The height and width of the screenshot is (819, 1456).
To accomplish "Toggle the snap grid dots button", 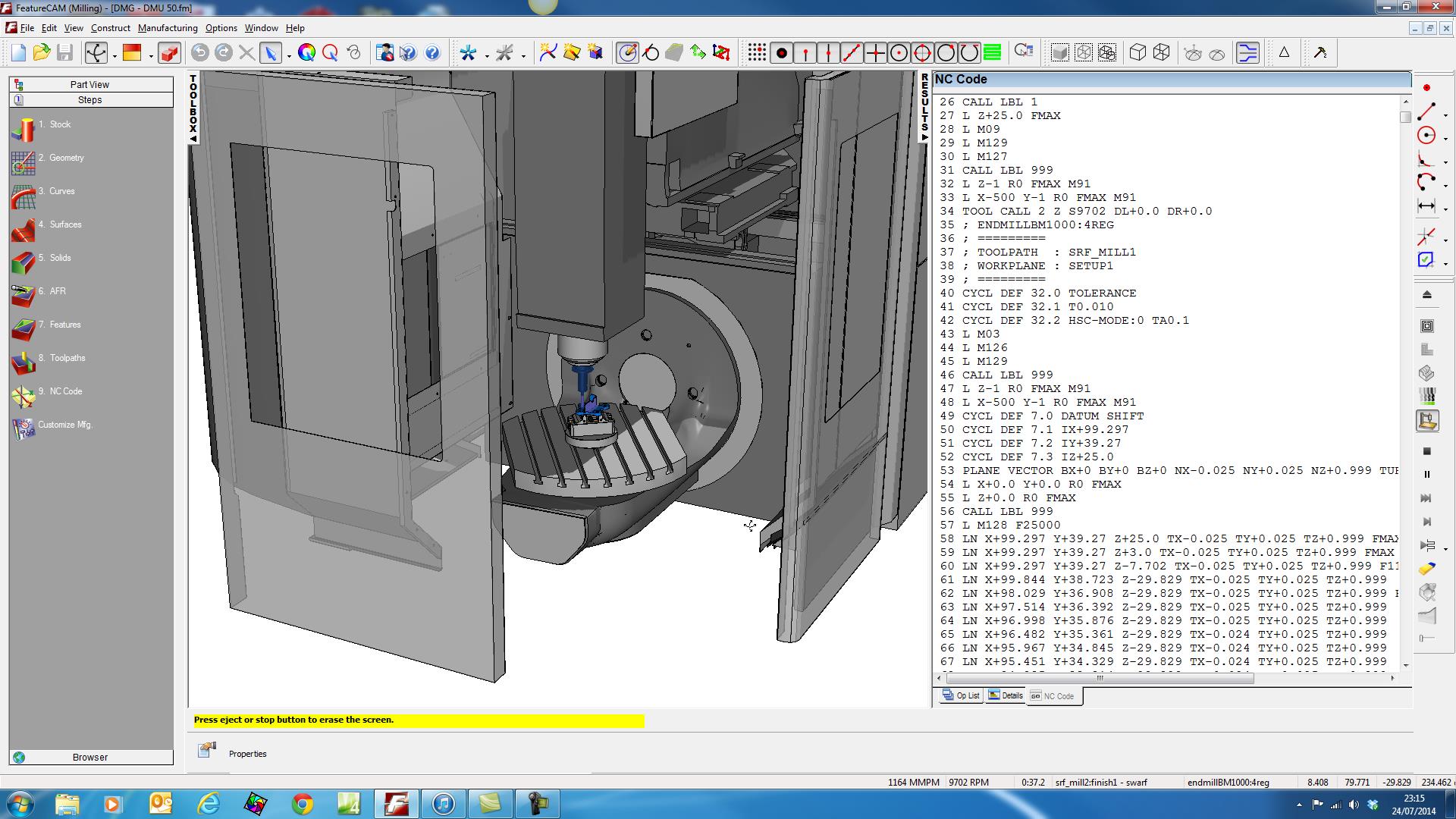I will coord(757,52).
